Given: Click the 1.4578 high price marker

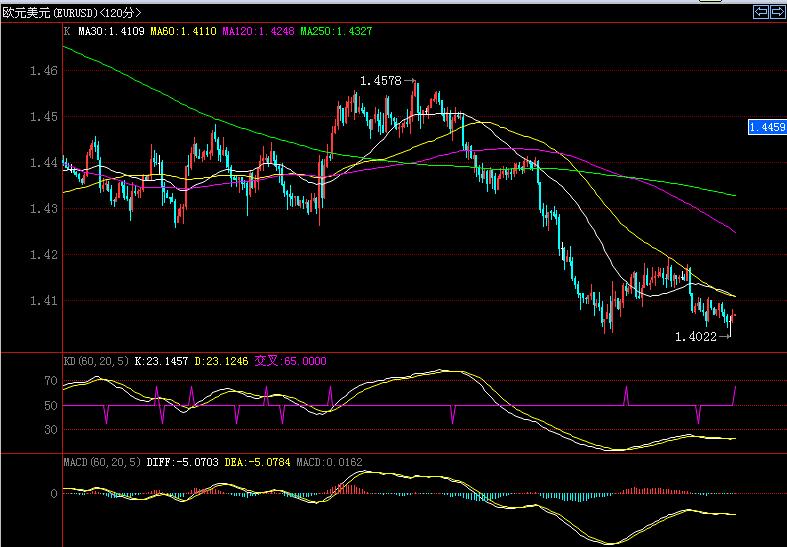Looking at the screenshot, I should 381,80.
